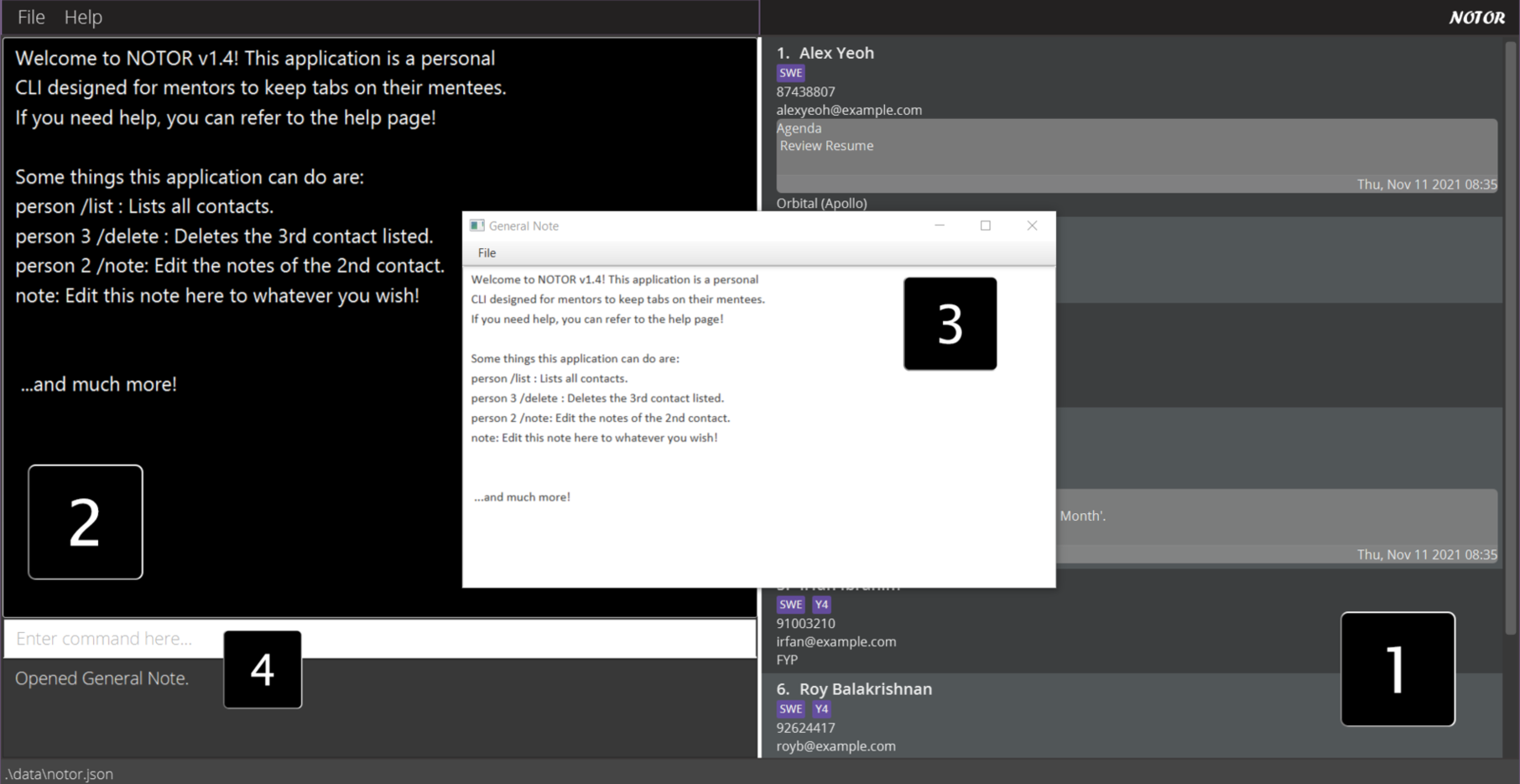The width and height of the screenshot is (1520, 784).
Task: Click 'person /list' line in main note panel
Action: [144, 206]
